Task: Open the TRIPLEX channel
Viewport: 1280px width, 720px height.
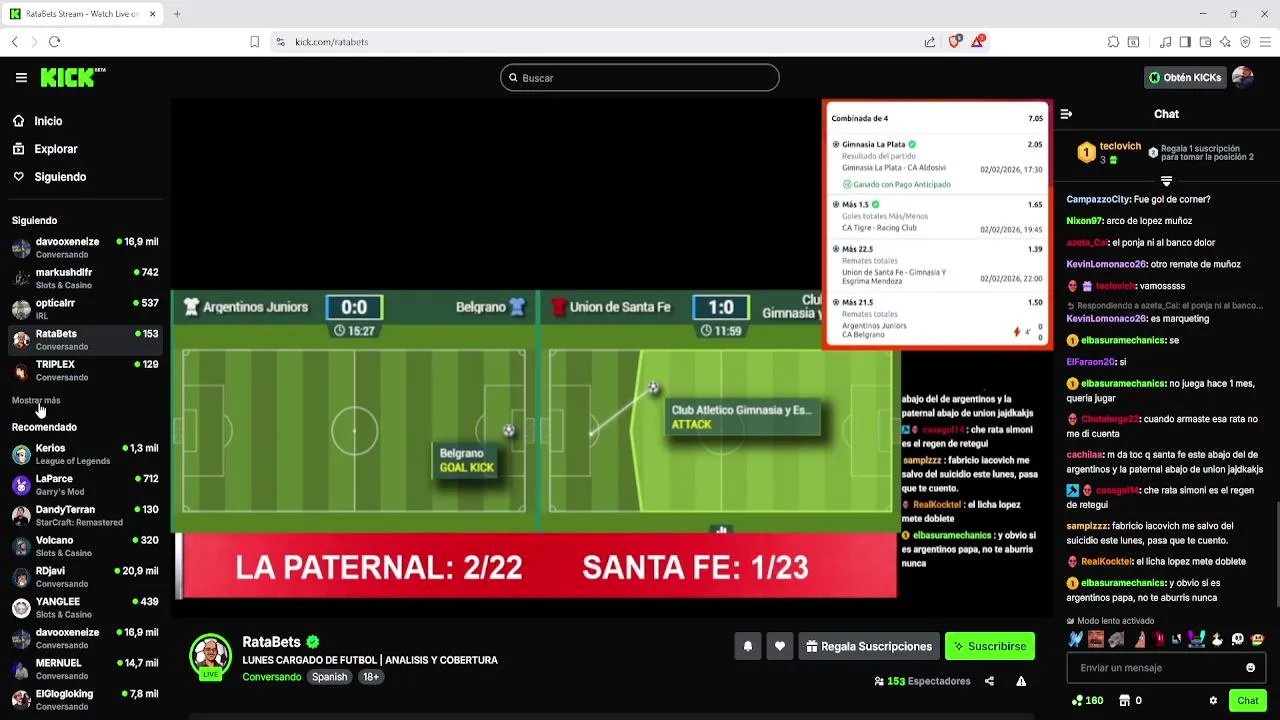Action: click(x=85, y=370)
